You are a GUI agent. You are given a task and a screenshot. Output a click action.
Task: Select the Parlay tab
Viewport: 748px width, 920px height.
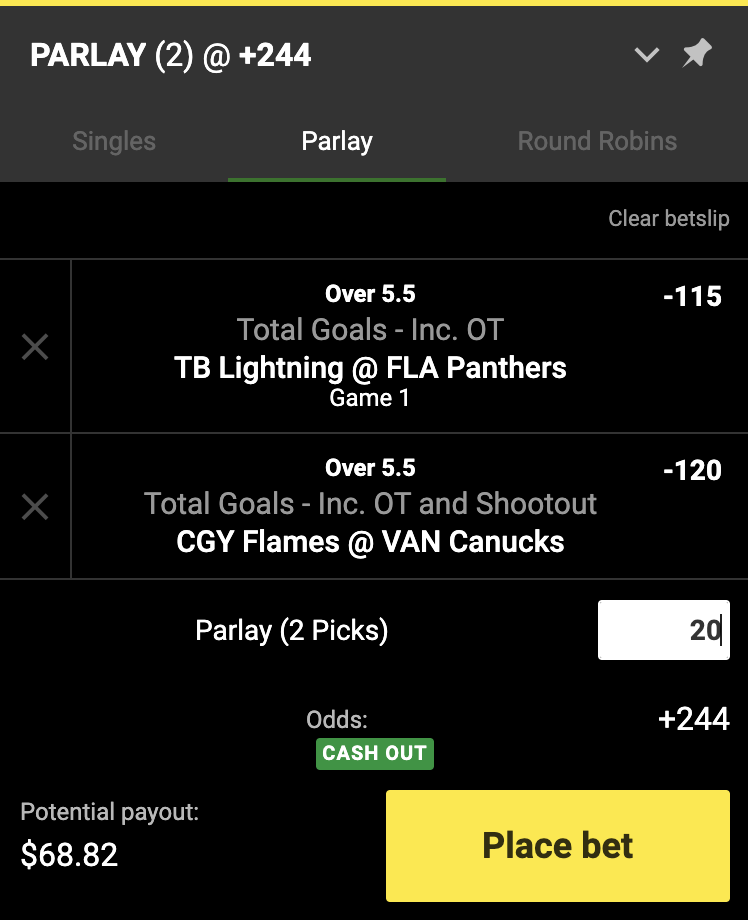tap(337, 141)
